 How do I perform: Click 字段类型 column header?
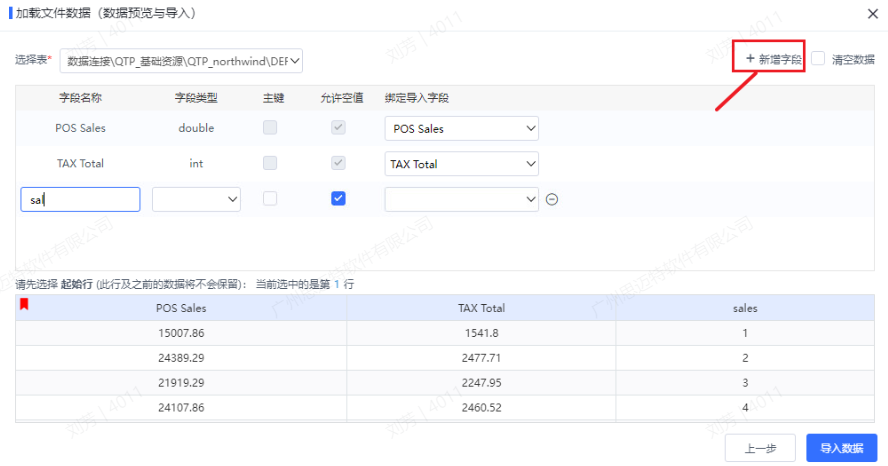[x=196, y=98]
